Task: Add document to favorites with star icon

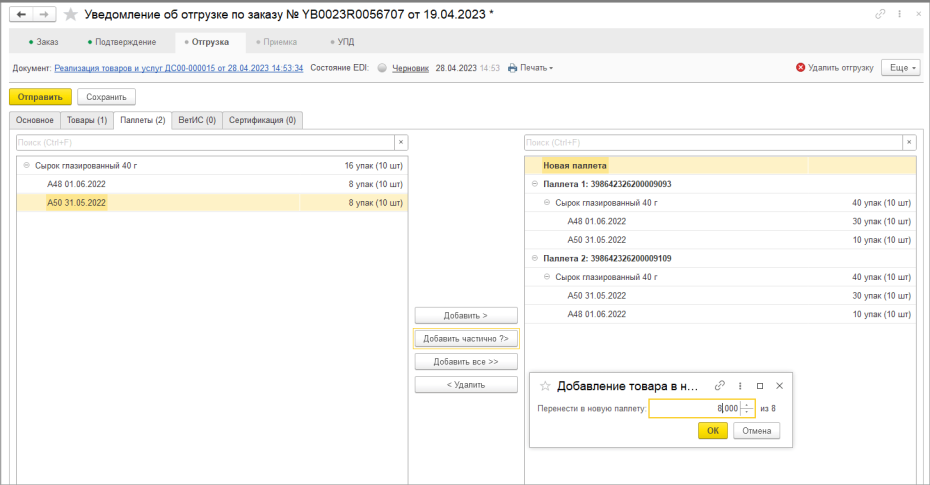Action: 71,14
